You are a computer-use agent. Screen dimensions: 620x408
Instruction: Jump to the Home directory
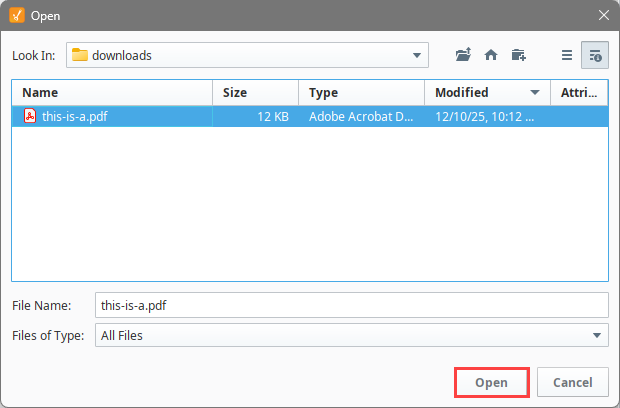[490, 55]
